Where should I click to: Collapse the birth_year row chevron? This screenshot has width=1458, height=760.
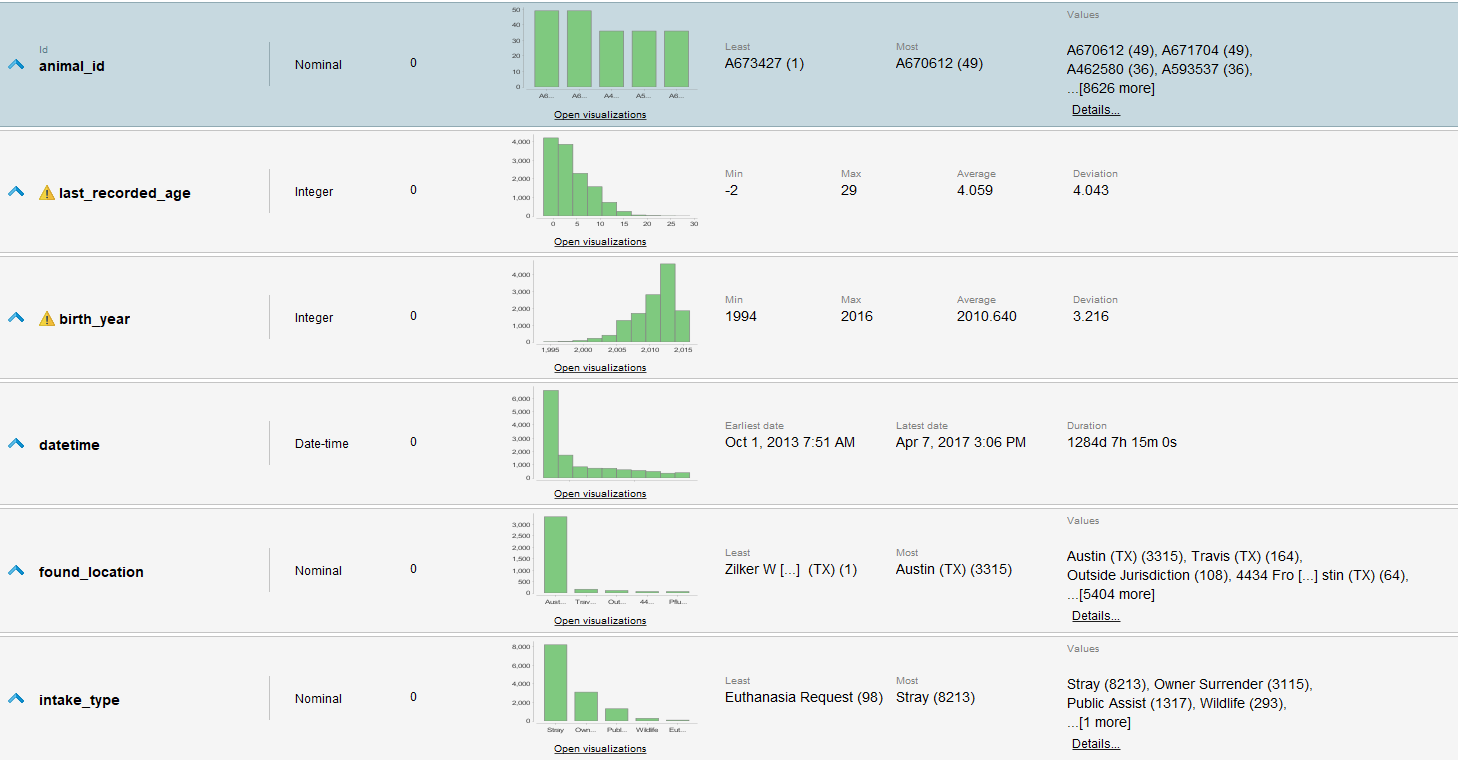tap(16, 317)
